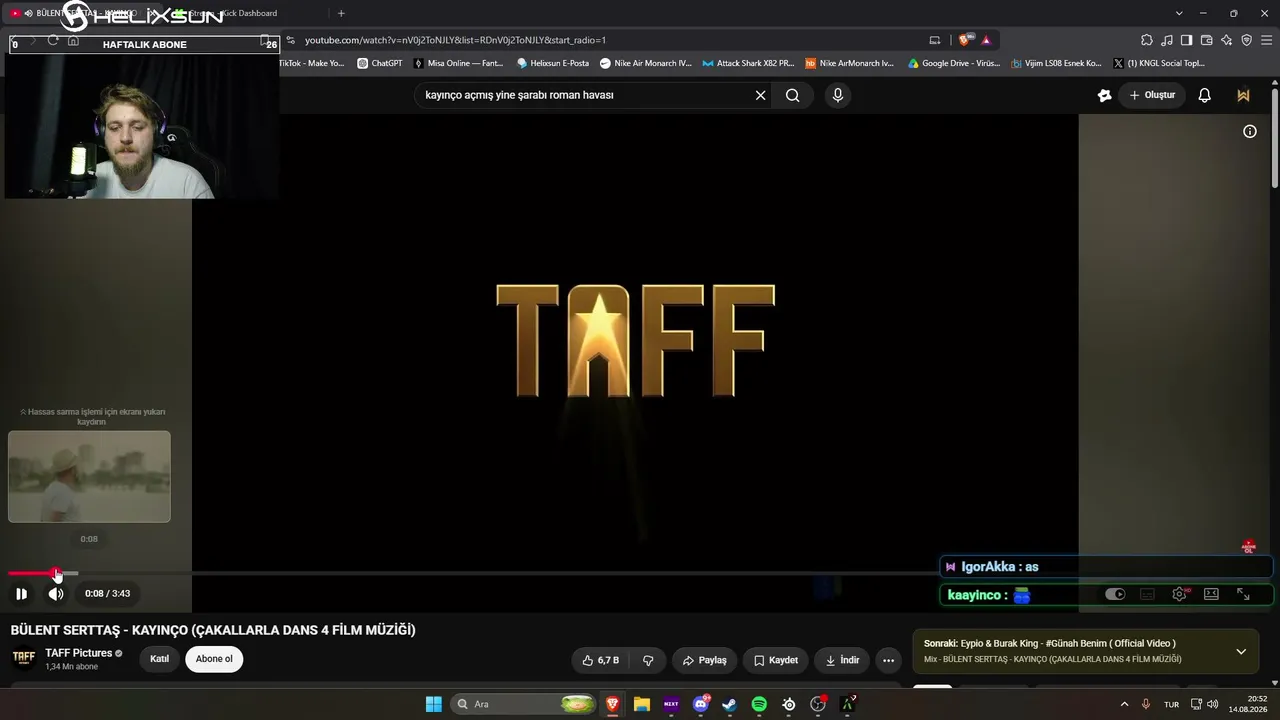Seek on the red video progress bar
The height and width of the screenshot is (720, 1280).
click(x=32, y=573)
